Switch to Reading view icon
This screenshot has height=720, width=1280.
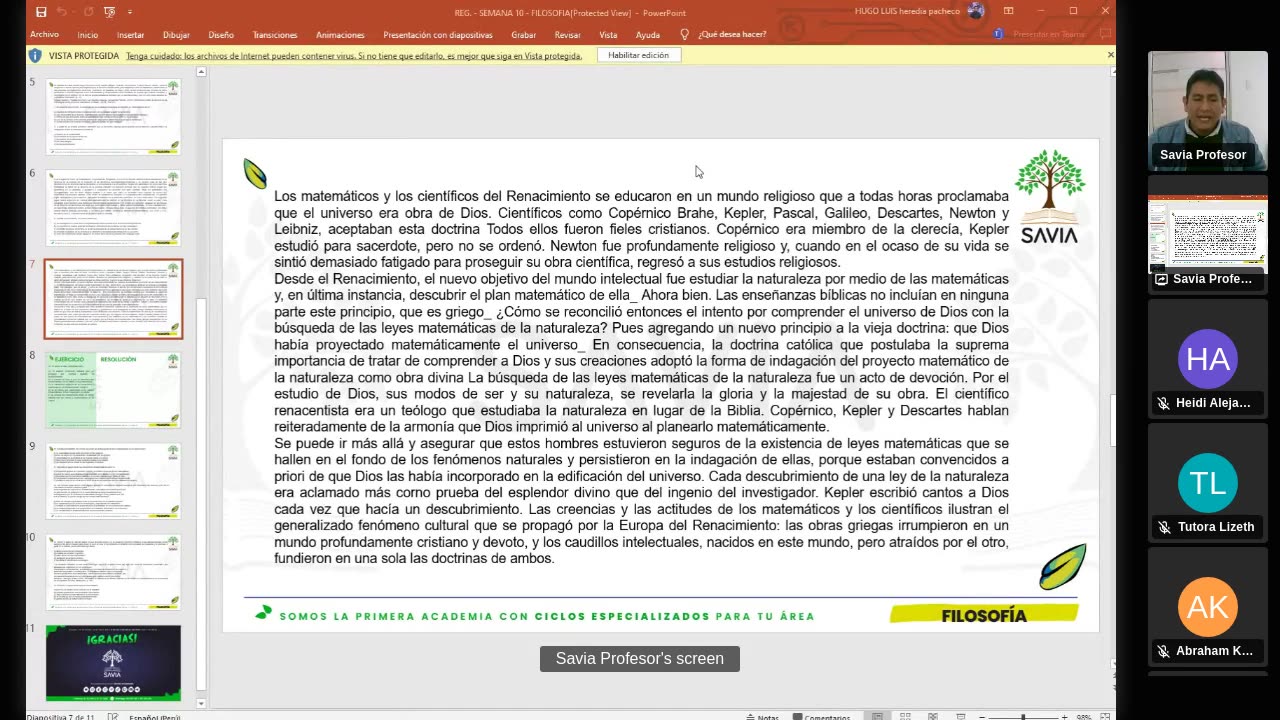[x=933, y=717]
